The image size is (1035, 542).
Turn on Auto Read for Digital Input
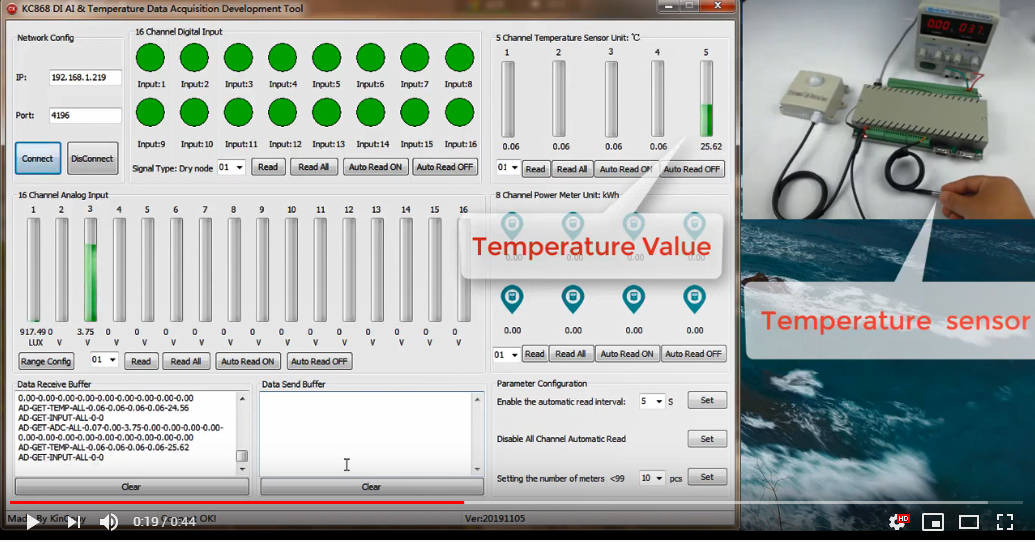point(375,167)
